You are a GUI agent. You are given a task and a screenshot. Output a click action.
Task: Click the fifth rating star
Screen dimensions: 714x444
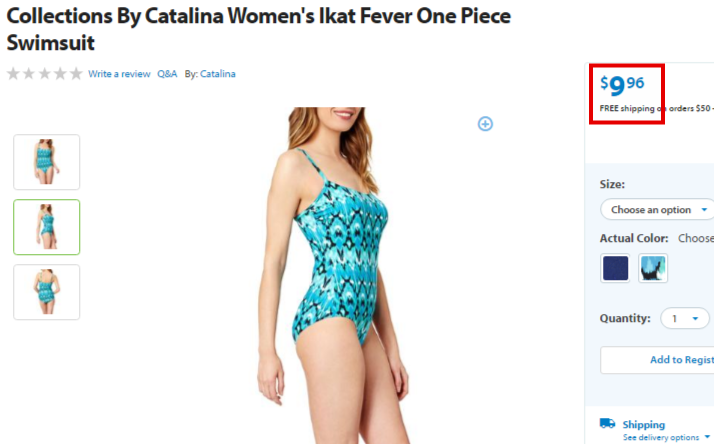tap(76, 73)
